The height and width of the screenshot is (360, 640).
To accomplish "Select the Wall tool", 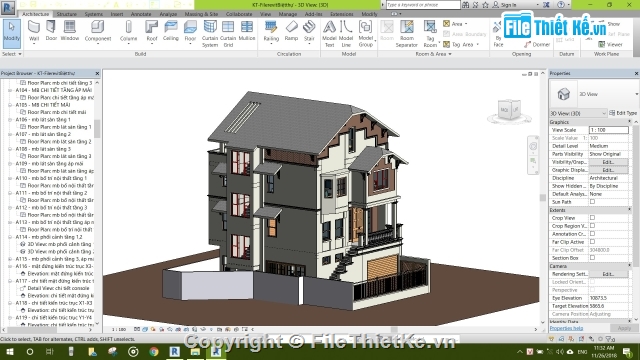I will pos(34,32).
